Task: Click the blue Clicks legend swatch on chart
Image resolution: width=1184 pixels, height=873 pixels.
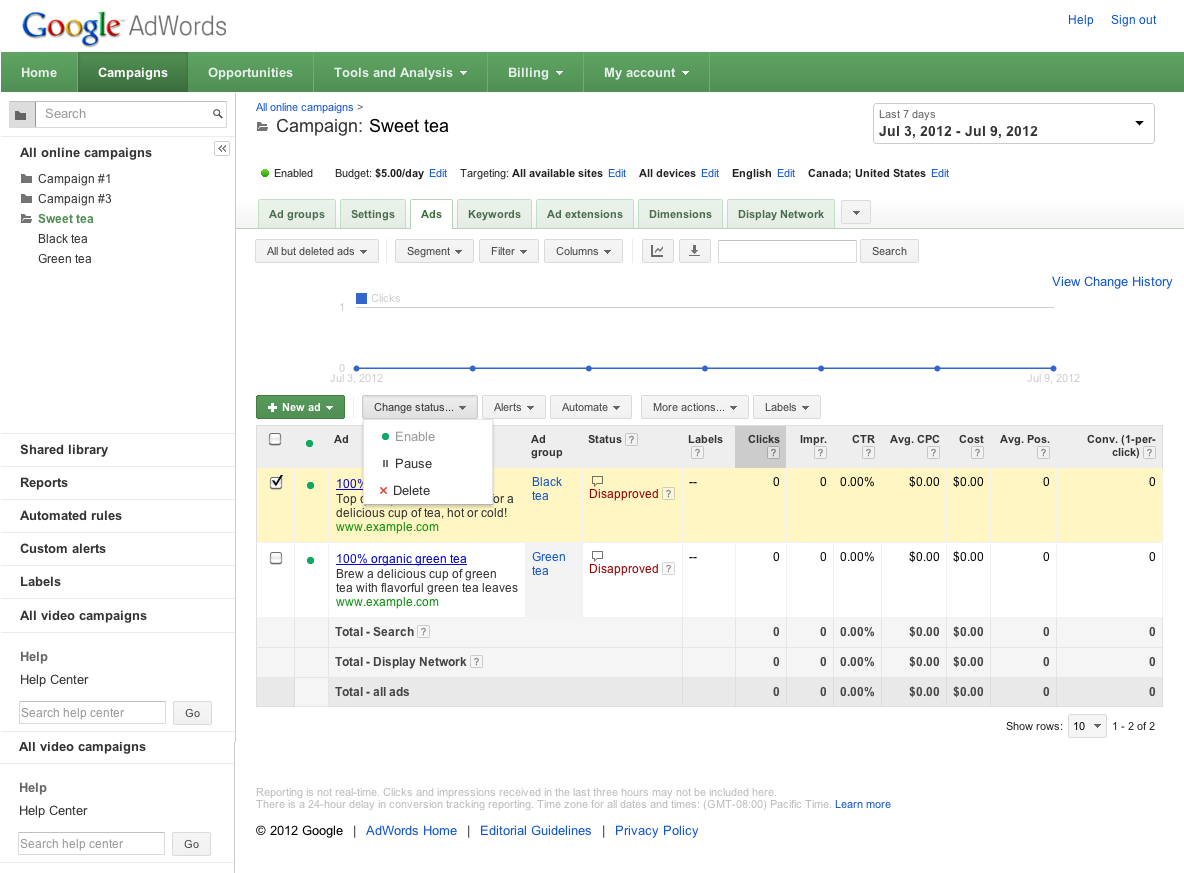Action: click(362, 298)
